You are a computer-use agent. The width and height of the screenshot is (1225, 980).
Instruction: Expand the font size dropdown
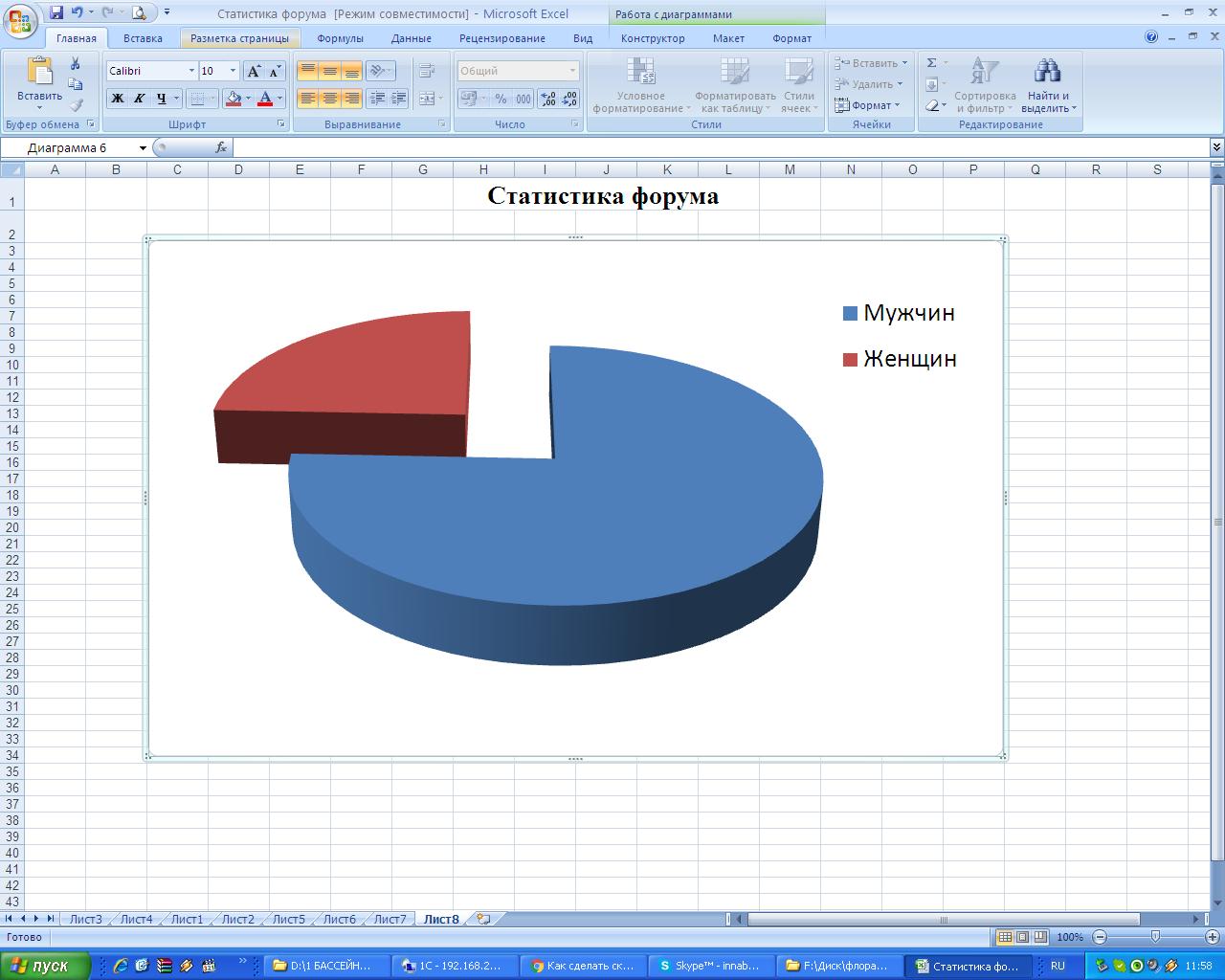[233, 71]
